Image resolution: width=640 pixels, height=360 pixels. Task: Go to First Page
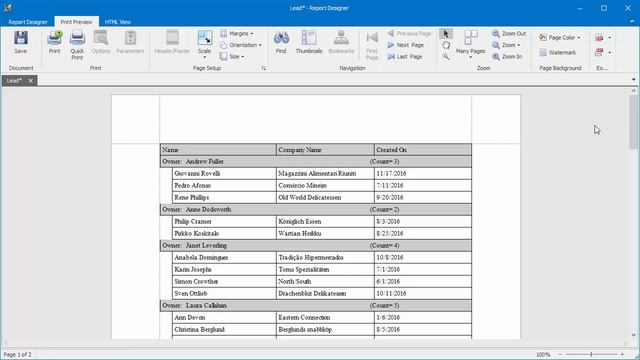tap(372, 45)
